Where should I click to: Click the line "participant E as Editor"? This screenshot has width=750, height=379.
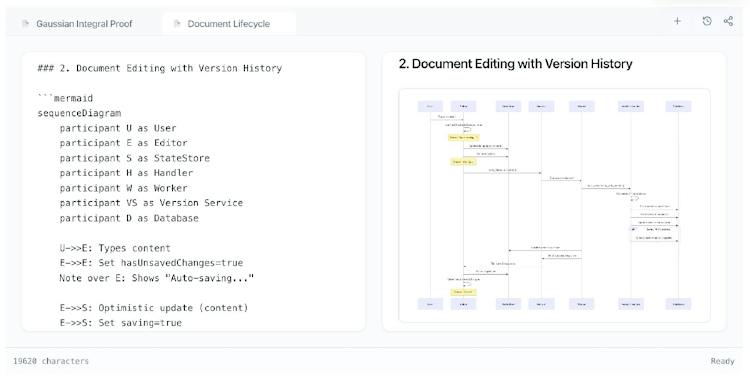pos(123,143)
